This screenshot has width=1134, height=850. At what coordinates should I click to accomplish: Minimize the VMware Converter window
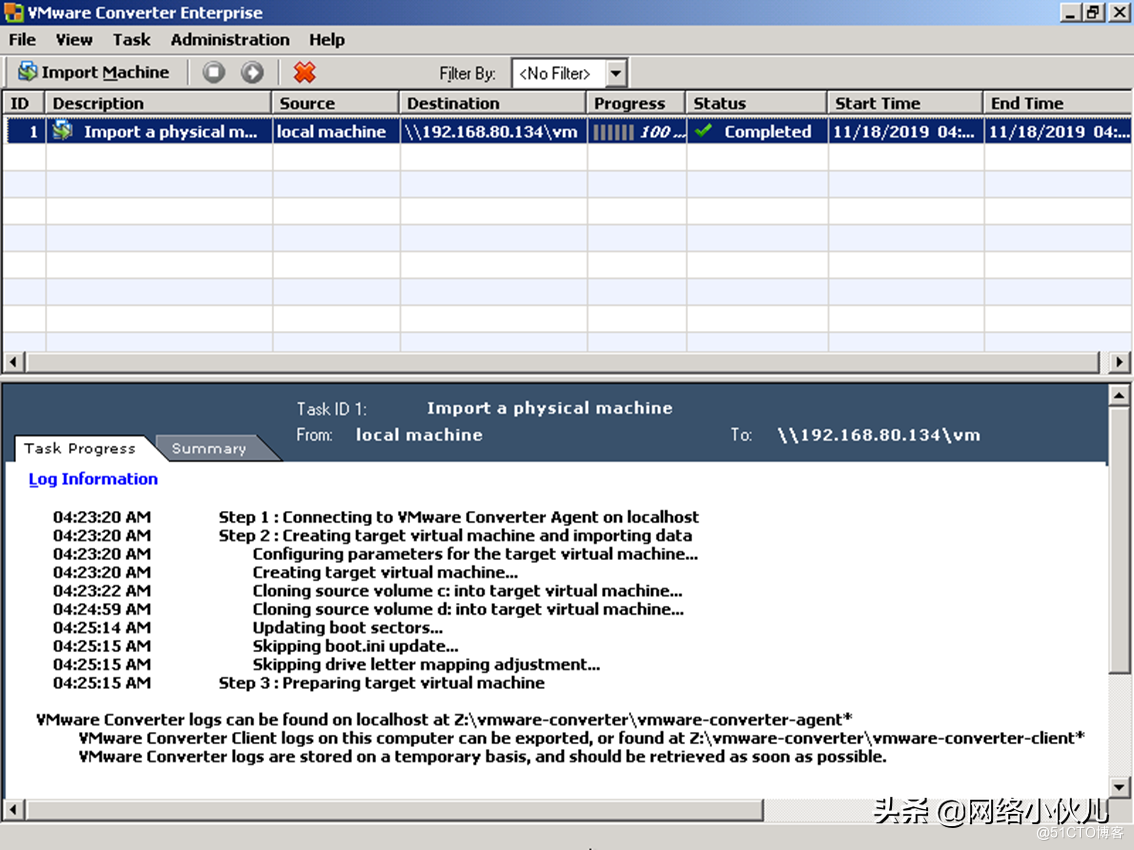point(1070,12)
